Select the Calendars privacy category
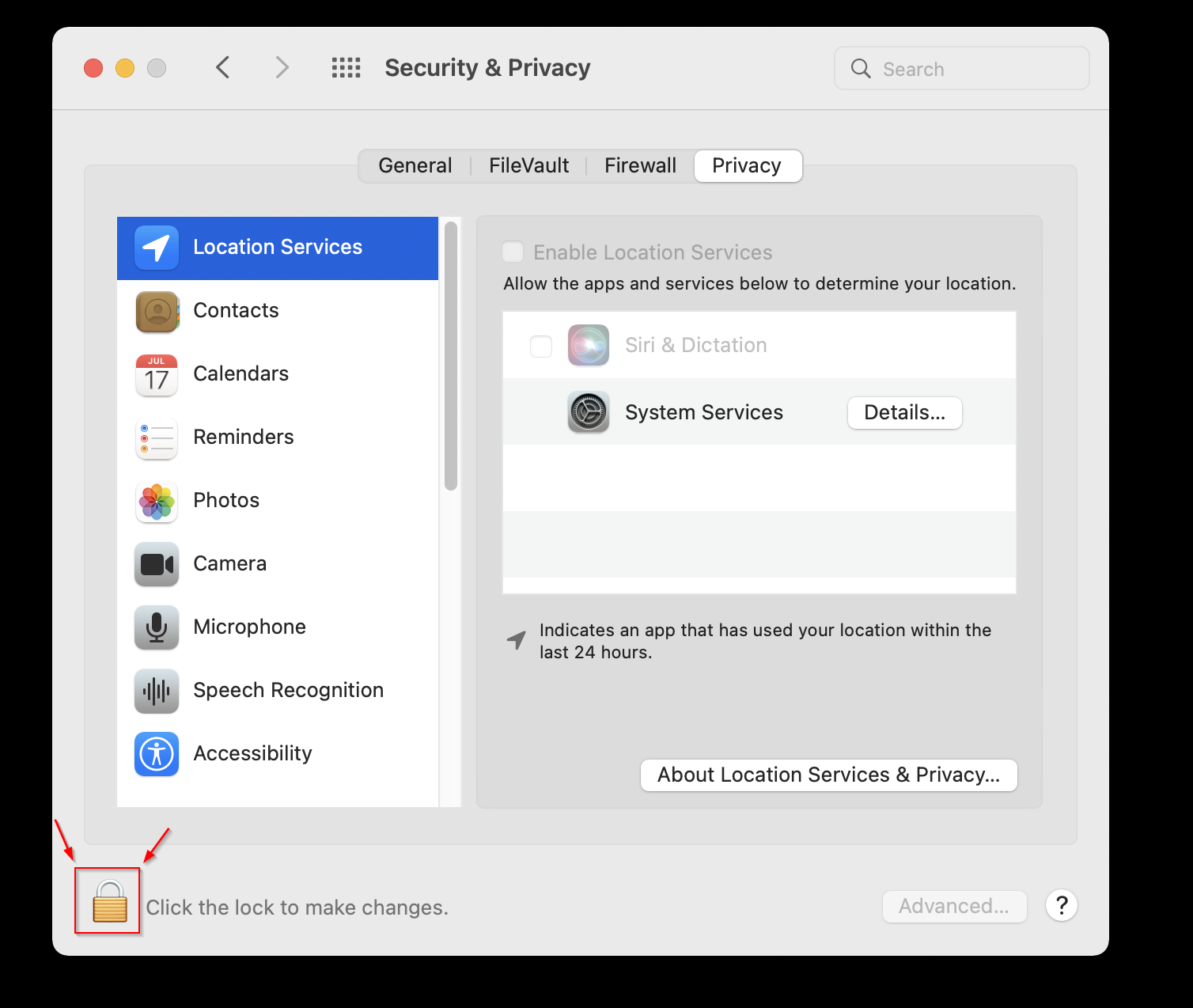The image size is (1193, 1008). (x=240, y=374)
